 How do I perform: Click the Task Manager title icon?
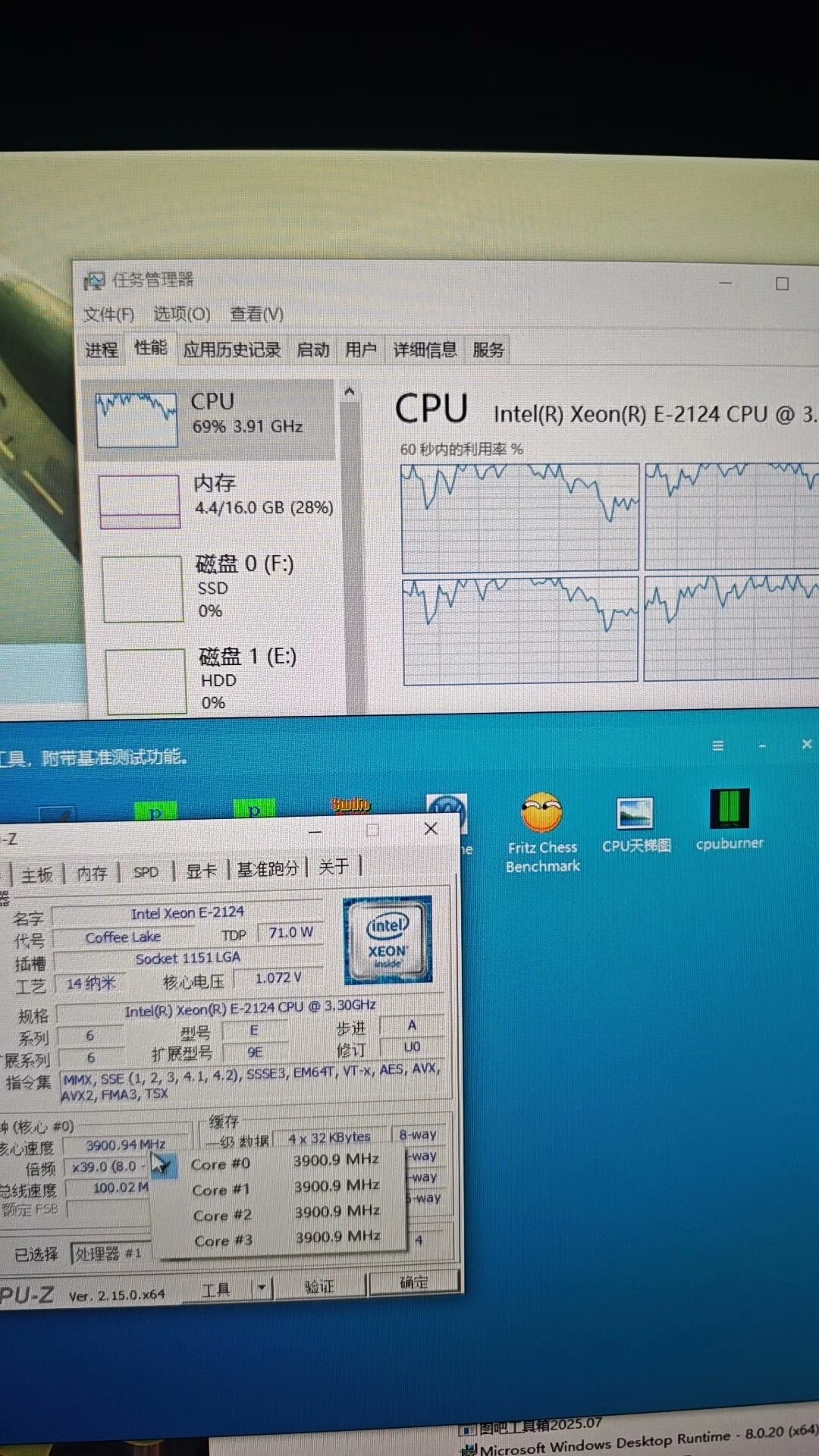[x=94, y=281]
